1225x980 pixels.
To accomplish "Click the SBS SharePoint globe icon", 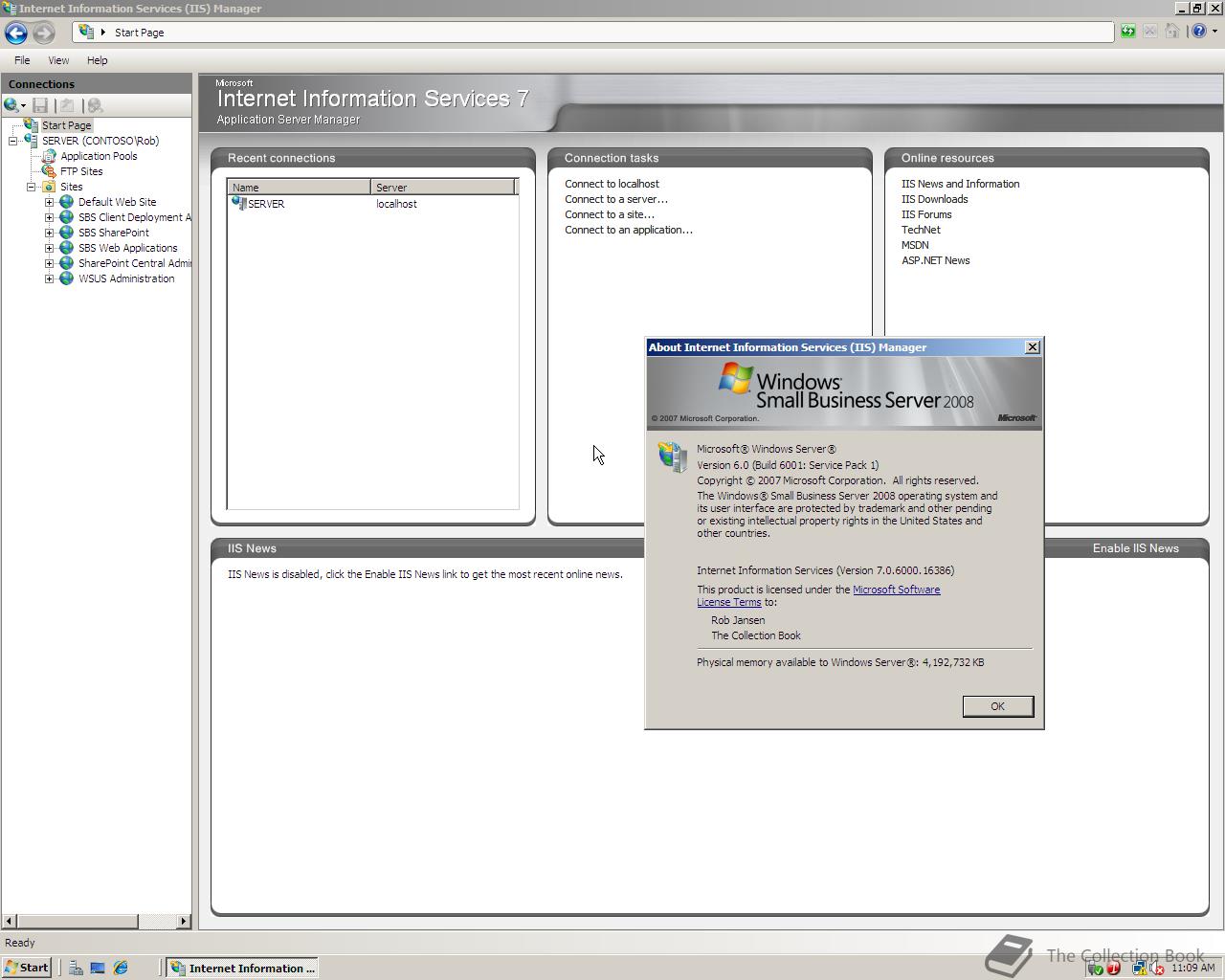I will click(x=66, y=233).
